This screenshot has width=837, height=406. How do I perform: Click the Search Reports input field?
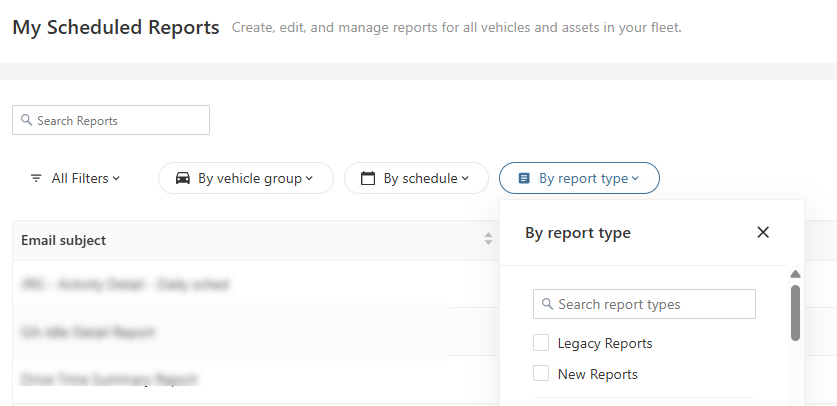tap(111, 120)
